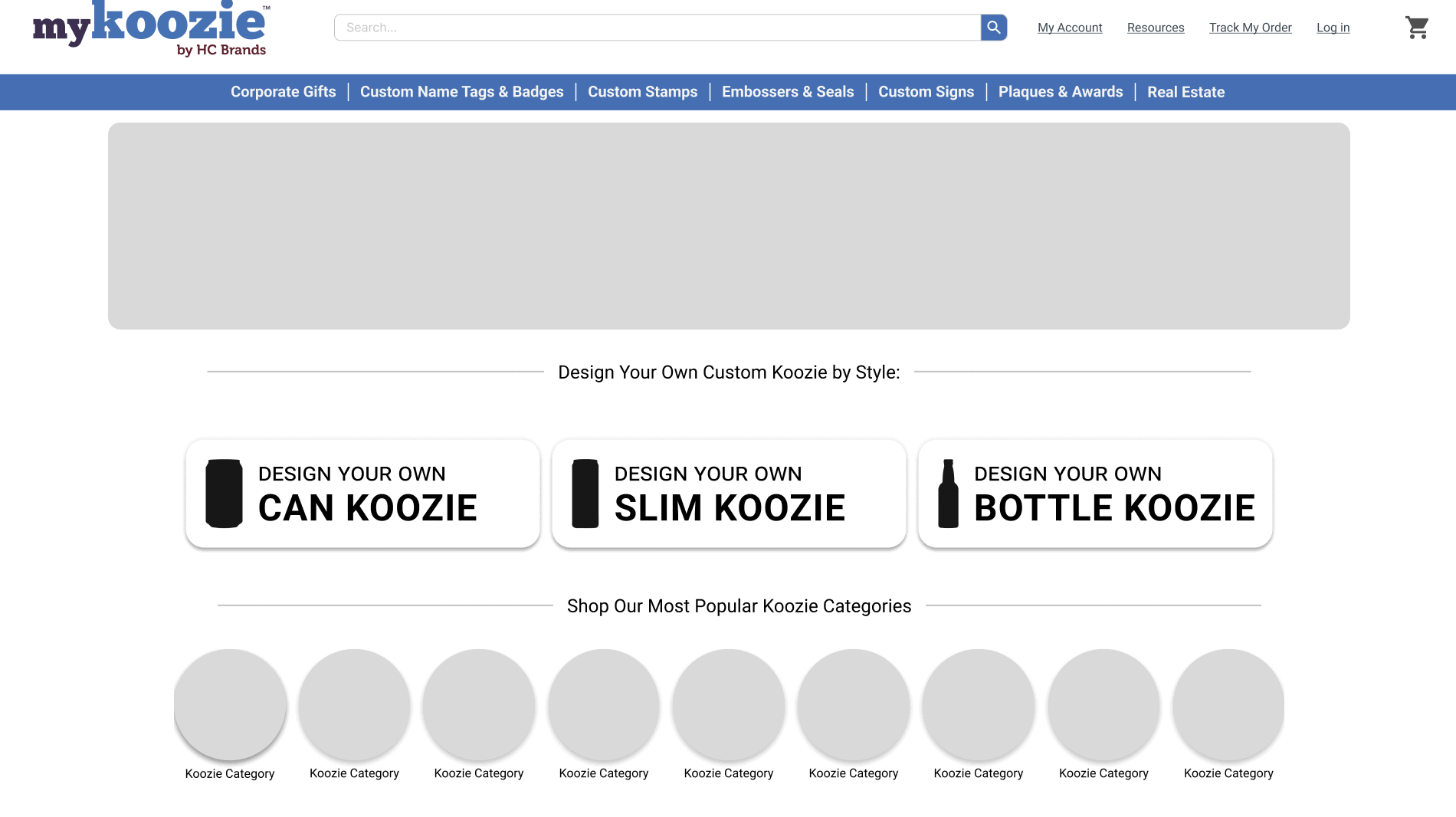The image size is (1456, 817).
Task: Open the Embossers & Seals menu
Action: click(x=787, y=92)
